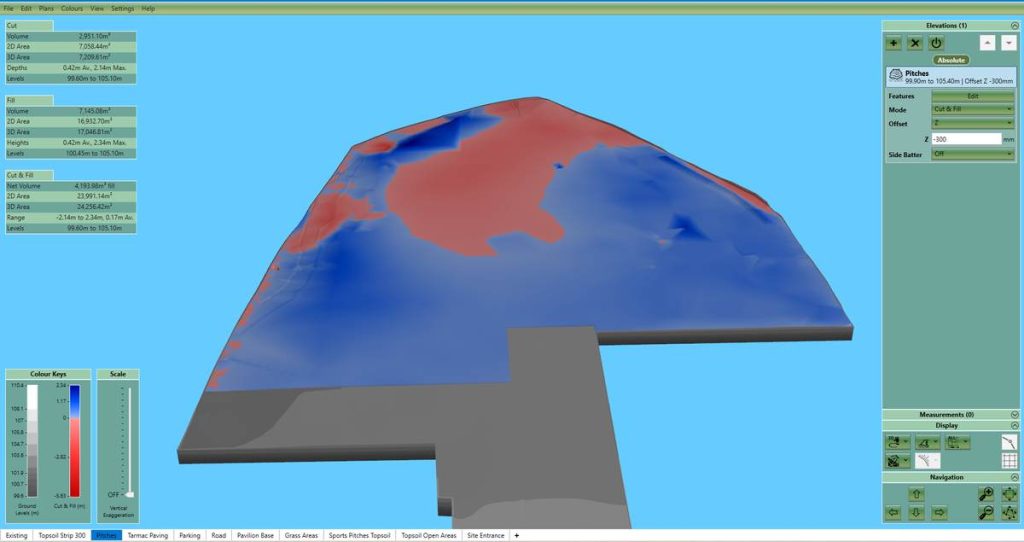The image size is (1024, 542).
Task: Click the zoom extents navigation icon
Action: [x=1009, y=494]
